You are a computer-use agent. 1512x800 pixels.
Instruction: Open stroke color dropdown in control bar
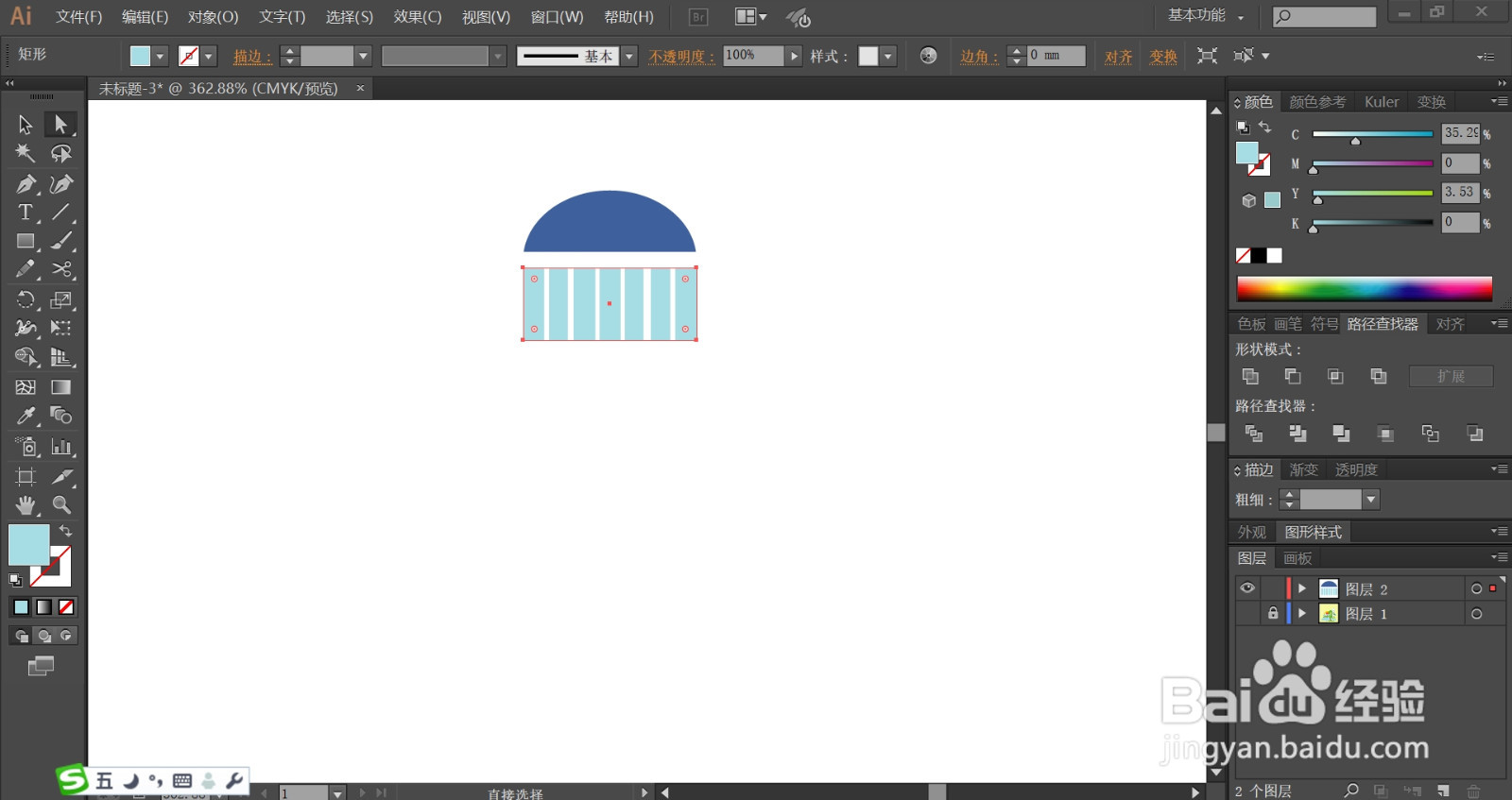point(209,57)
